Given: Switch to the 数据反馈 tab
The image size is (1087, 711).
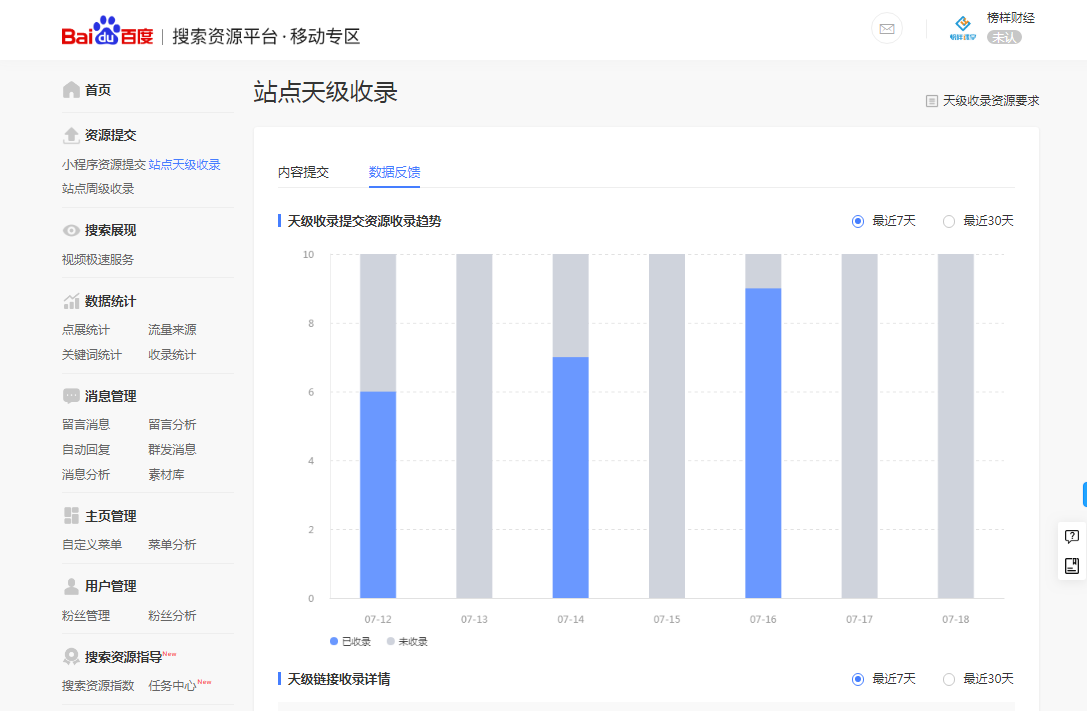Looking at the screenshot, I should coord(394,172).
